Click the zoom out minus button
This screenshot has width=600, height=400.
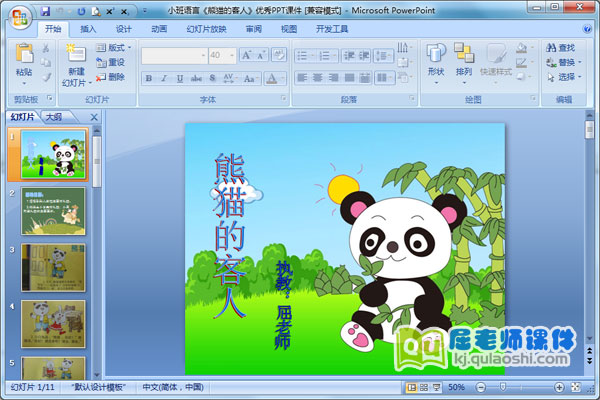point(481,388)
